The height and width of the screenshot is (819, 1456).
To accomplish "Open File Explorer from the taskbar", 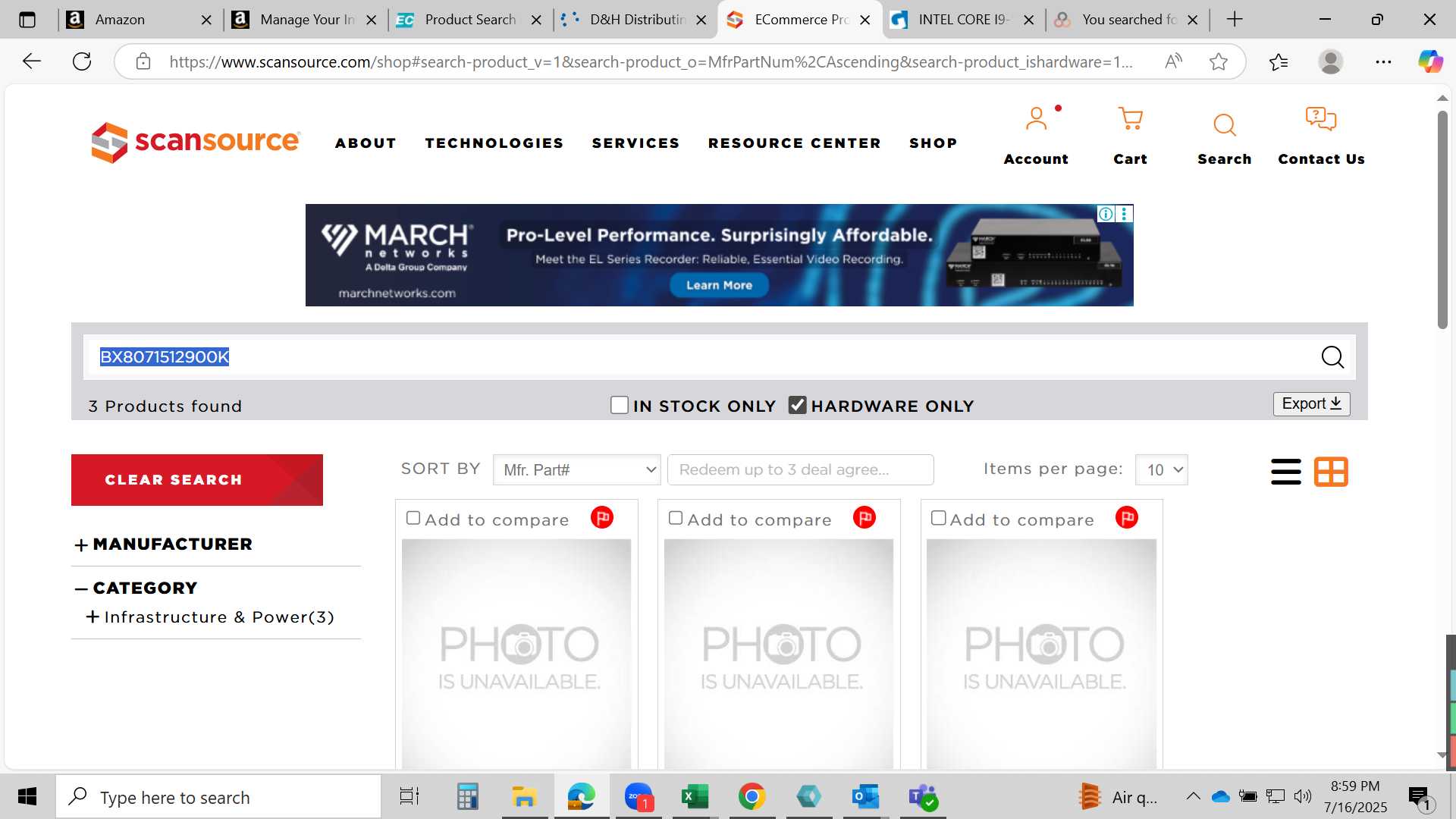I will (524, 796).
